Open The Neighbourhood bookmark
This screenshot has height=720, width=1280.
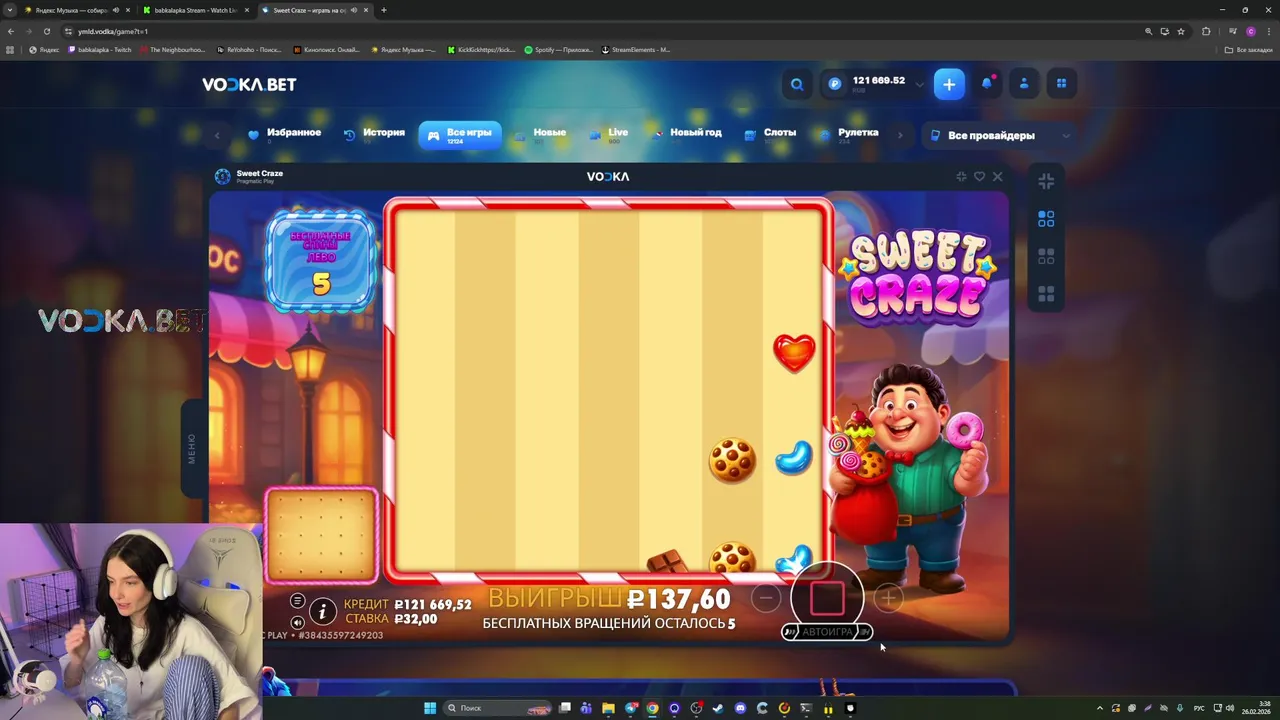[172, 50]
